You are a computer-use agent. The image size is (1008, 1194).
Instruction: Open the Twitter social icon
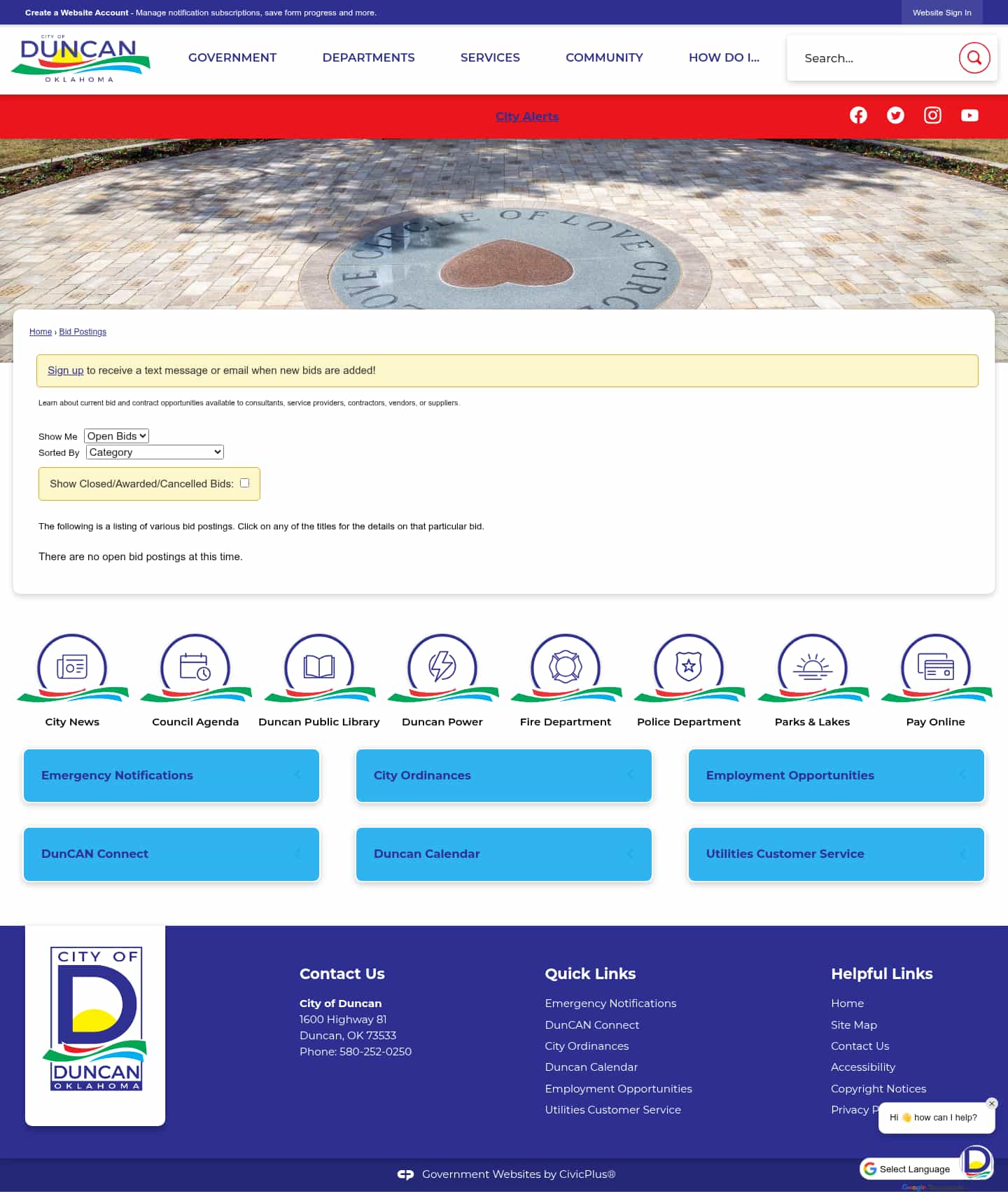[x=895, y=116]
